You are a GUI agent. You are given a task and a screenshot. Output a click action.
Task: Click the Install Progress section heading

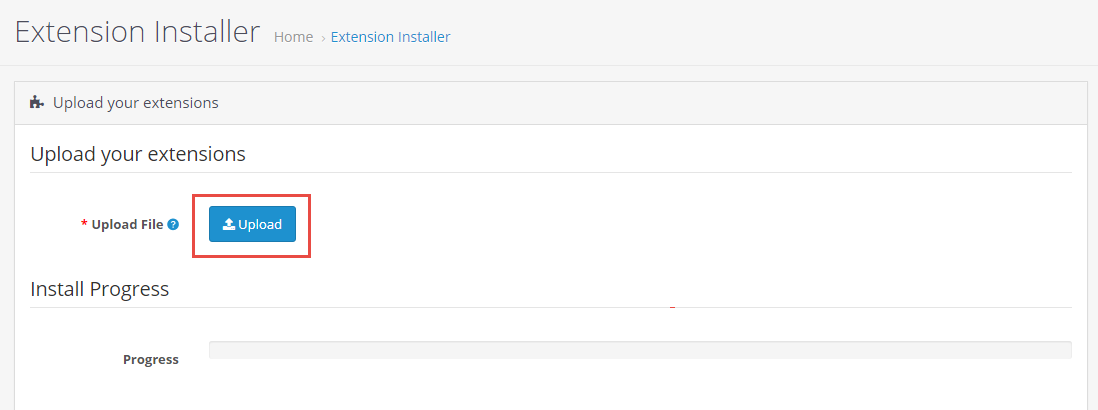coord(99,288)
